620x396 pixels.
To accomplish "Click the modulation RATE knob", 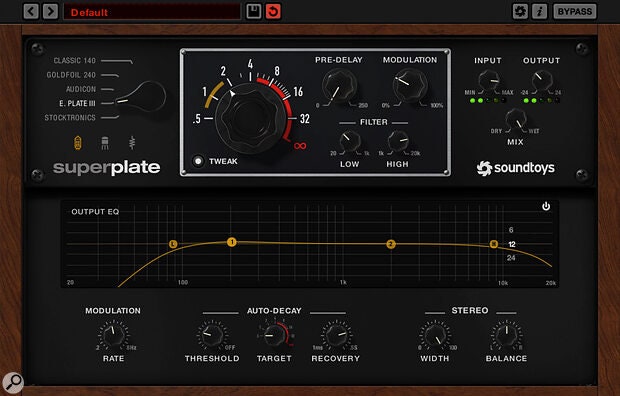I will 114,335.
